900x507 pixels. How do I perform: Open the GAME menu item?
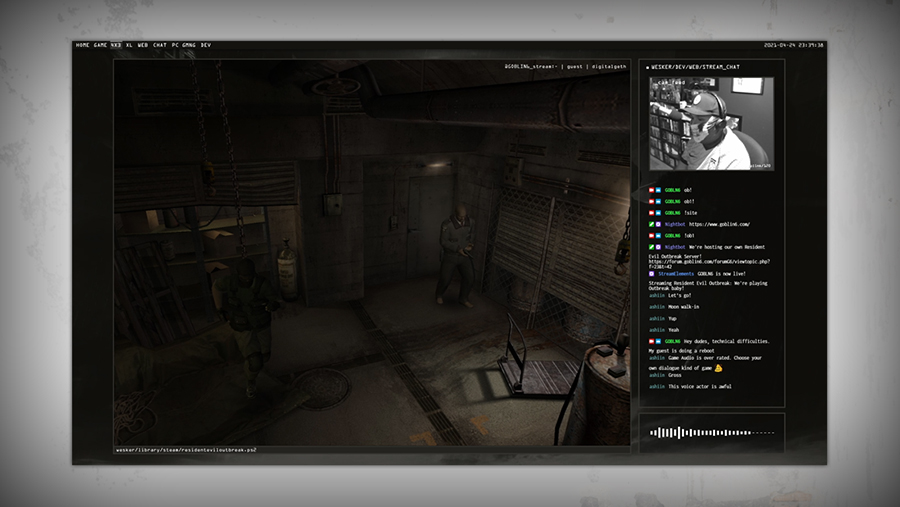(x=100, y=45)
